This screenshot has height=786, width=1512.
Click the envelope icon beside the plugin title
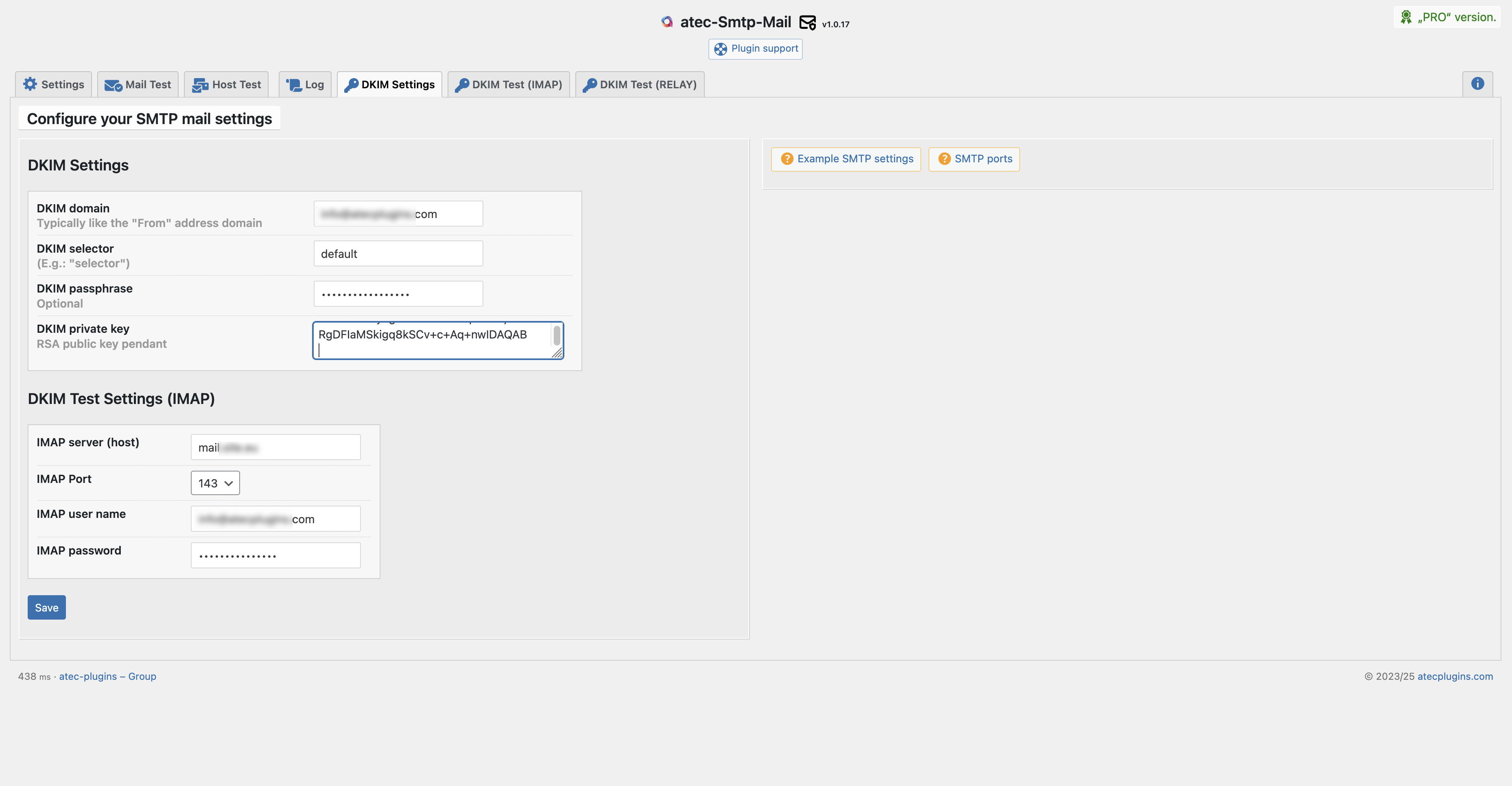click(808, 23)
